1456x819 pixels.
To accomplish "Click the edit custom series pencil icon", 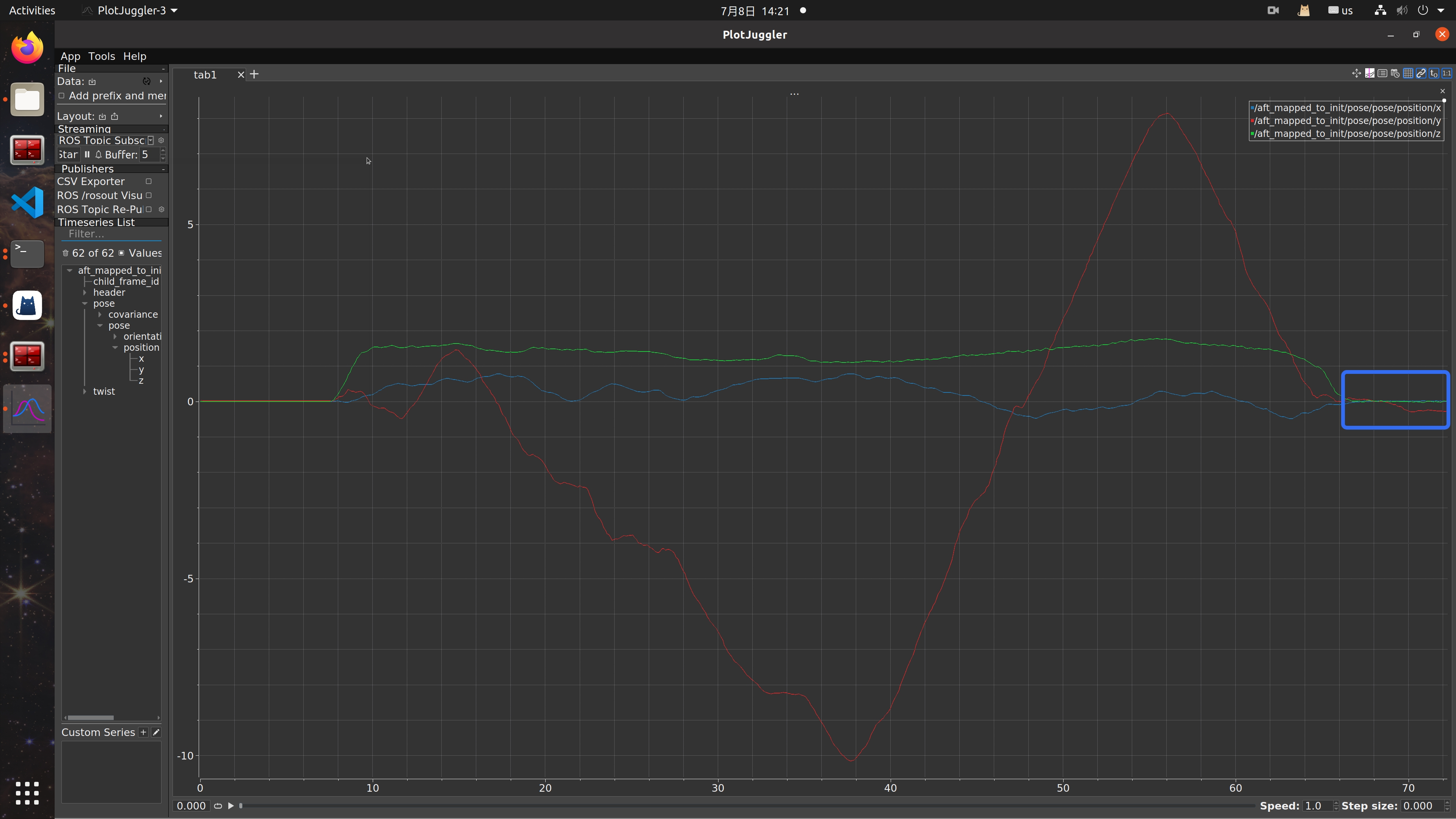I will [x=157, y=733].
